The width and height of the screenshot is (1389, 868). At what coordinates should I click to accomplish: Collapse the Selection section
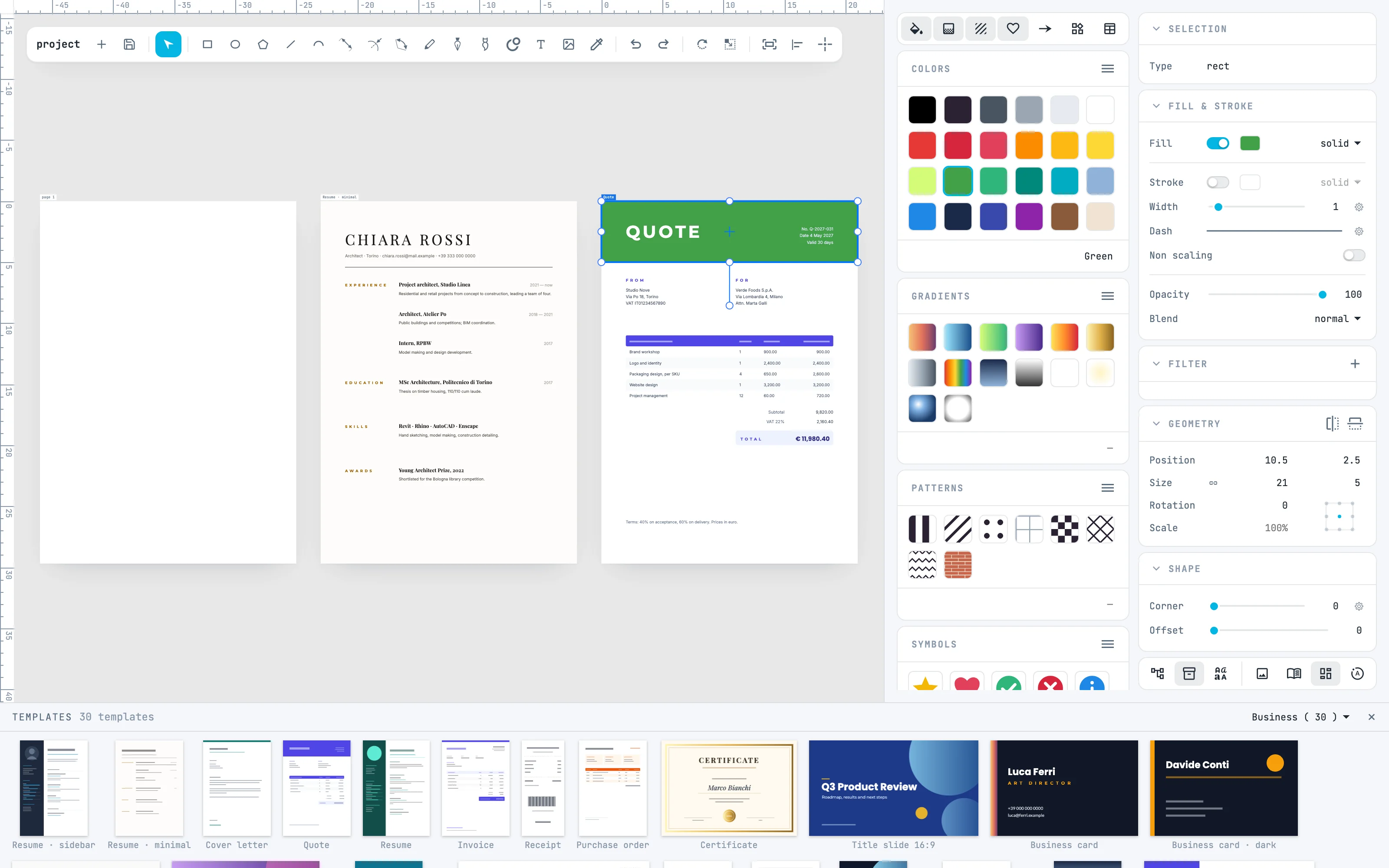pyautogui.click(x=1156, y=29)
